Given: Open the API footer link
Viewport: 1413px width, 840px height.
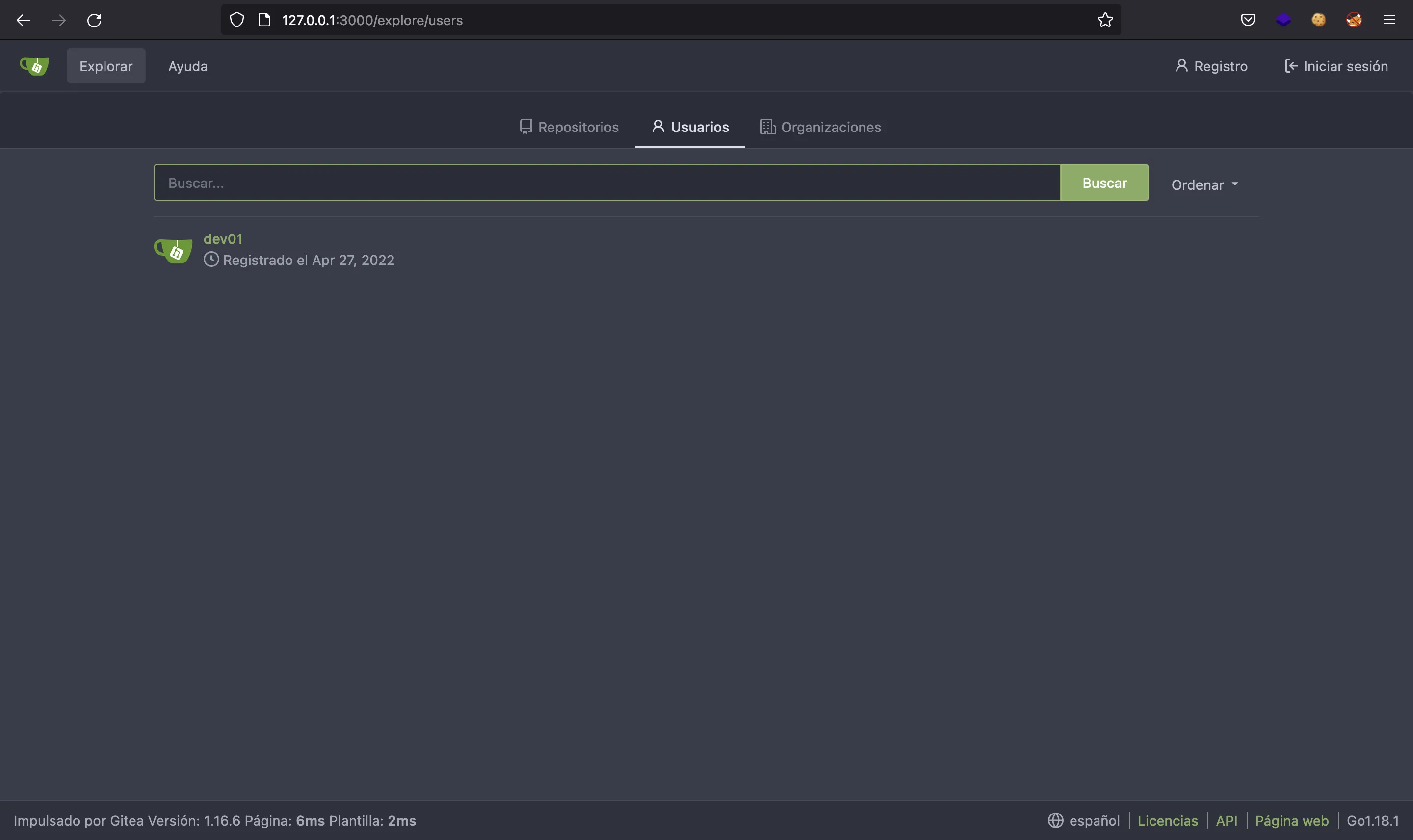Looking at the screenshot, I should (1226, 820).
